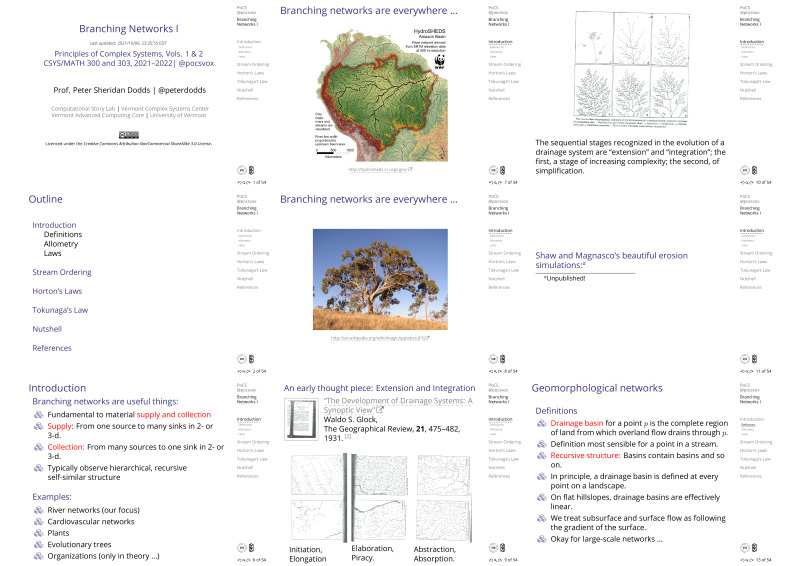Viewport: 800px width, 566px height.
Task: Click bullet icon beside "Okay for large-scale networks"
Action: click(x=542, y=539)
